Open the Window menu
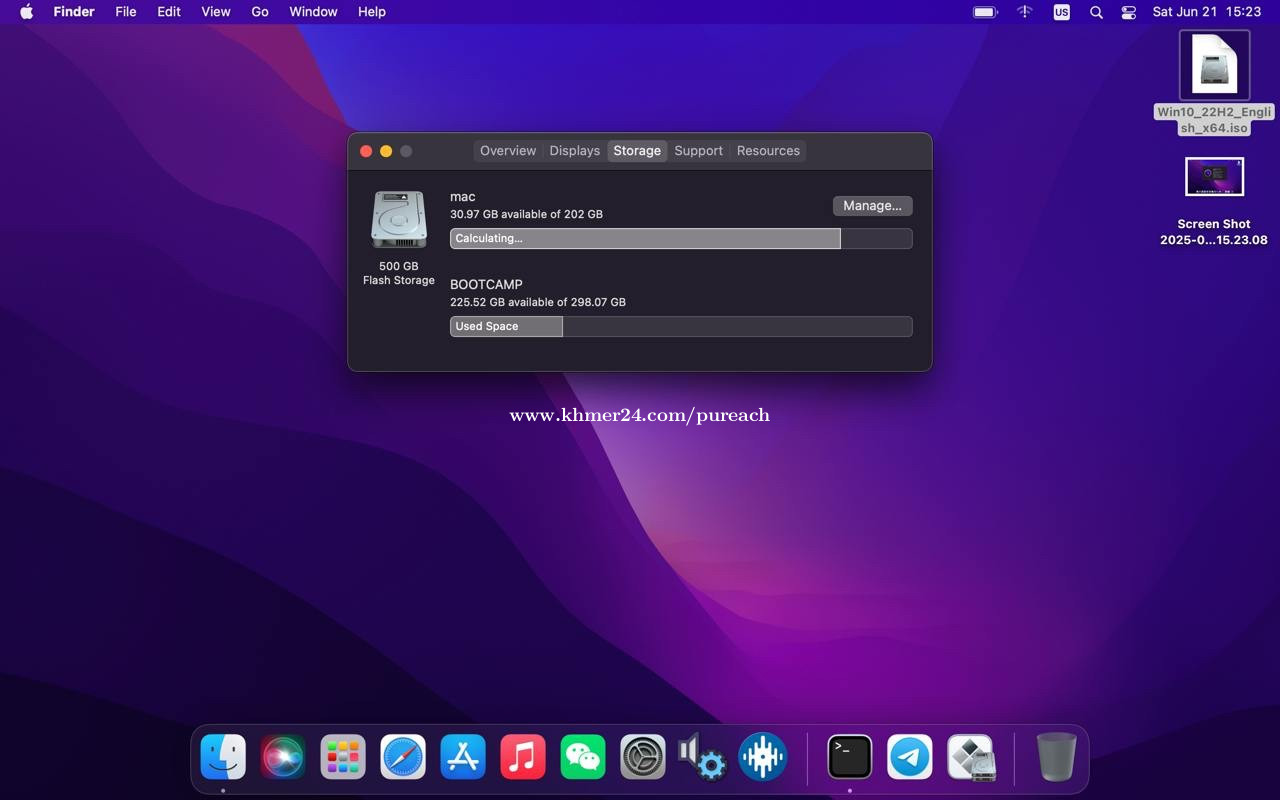Screen dimensions: 1280x800 coord(313,12)
